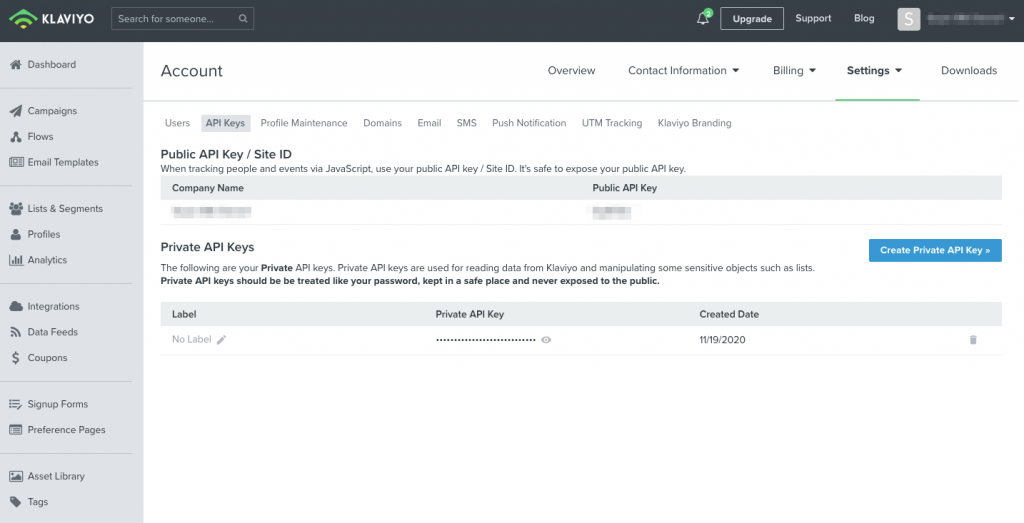Open Campaigns in the sidebar
This screenshot has width=1024, height=523.
(52, 111)
